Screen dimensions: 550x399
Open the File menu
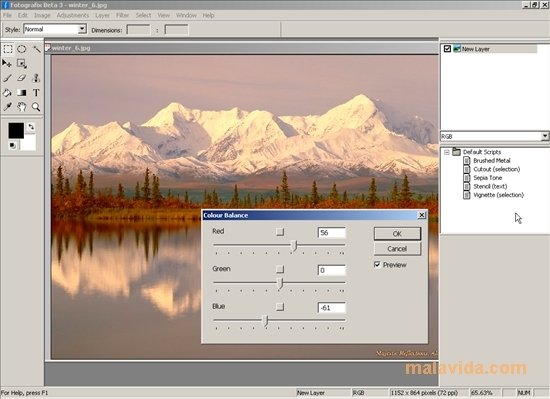point(7,15)
